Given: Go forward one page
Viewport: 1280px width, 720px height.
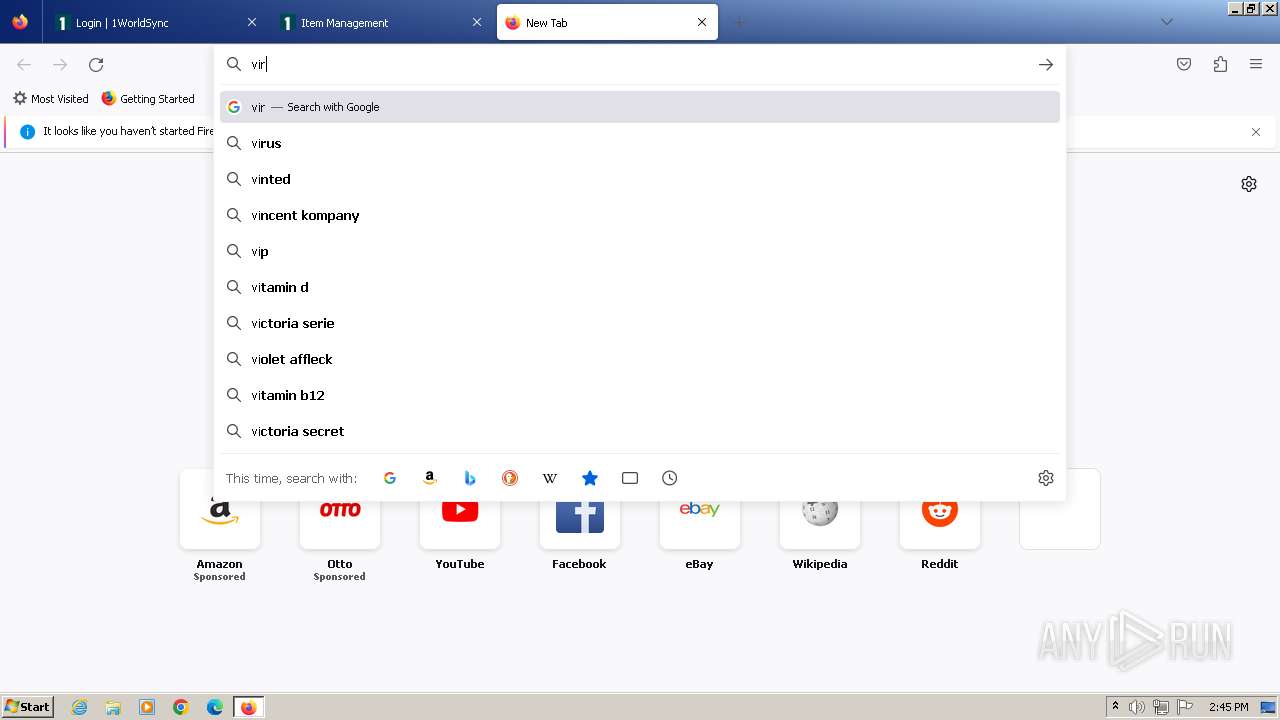Looking at the screenshot, I should [60, 64].
